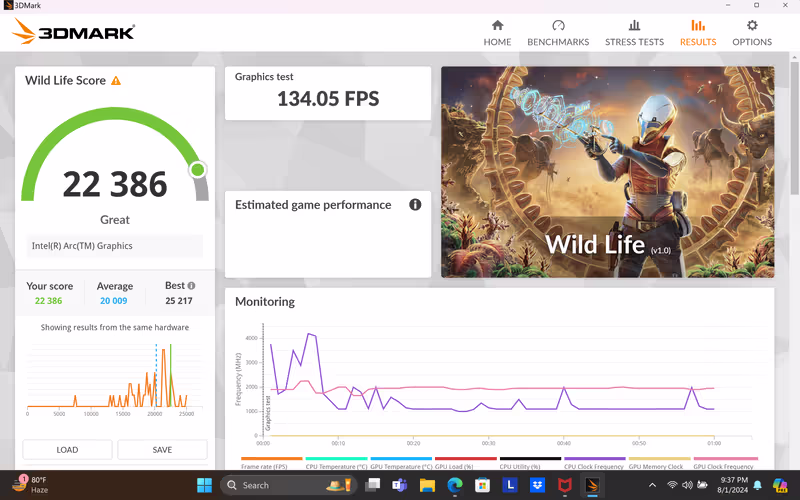Viewport: 800px width, 500px height.
Task: Switch to the BENCHMARKS tab
Action: (558, 33)
